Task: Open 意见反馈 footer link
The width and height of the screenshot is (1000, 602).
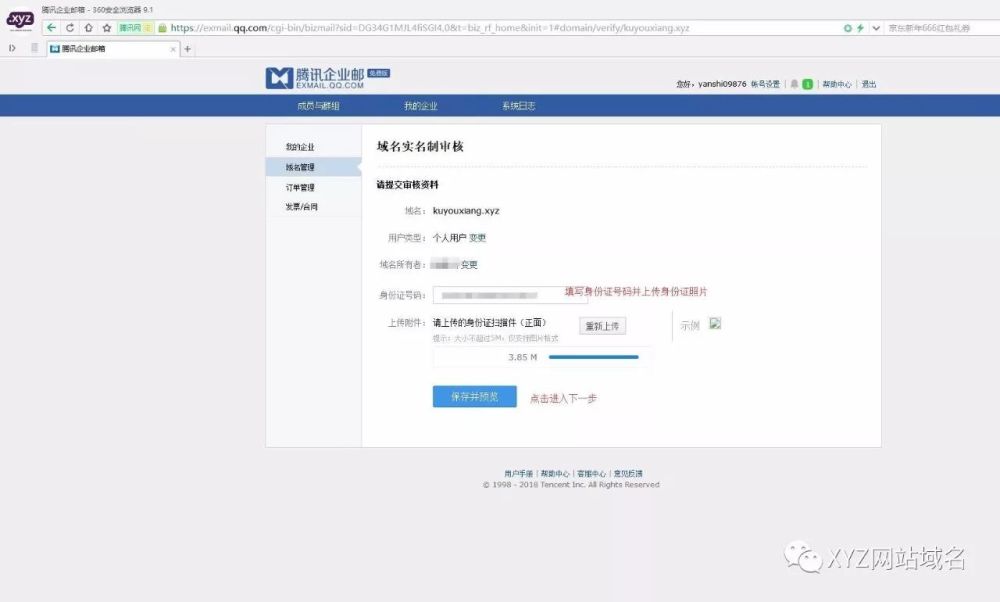Action: [628, 474]
